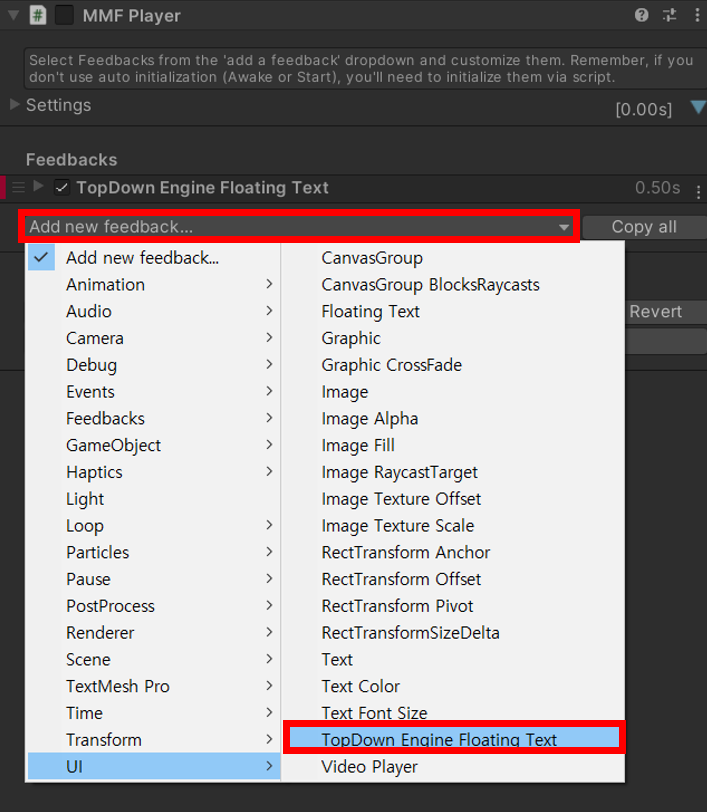Expand the Particles submenu
This screenshot has width=707, height=812.
[154, 553]
